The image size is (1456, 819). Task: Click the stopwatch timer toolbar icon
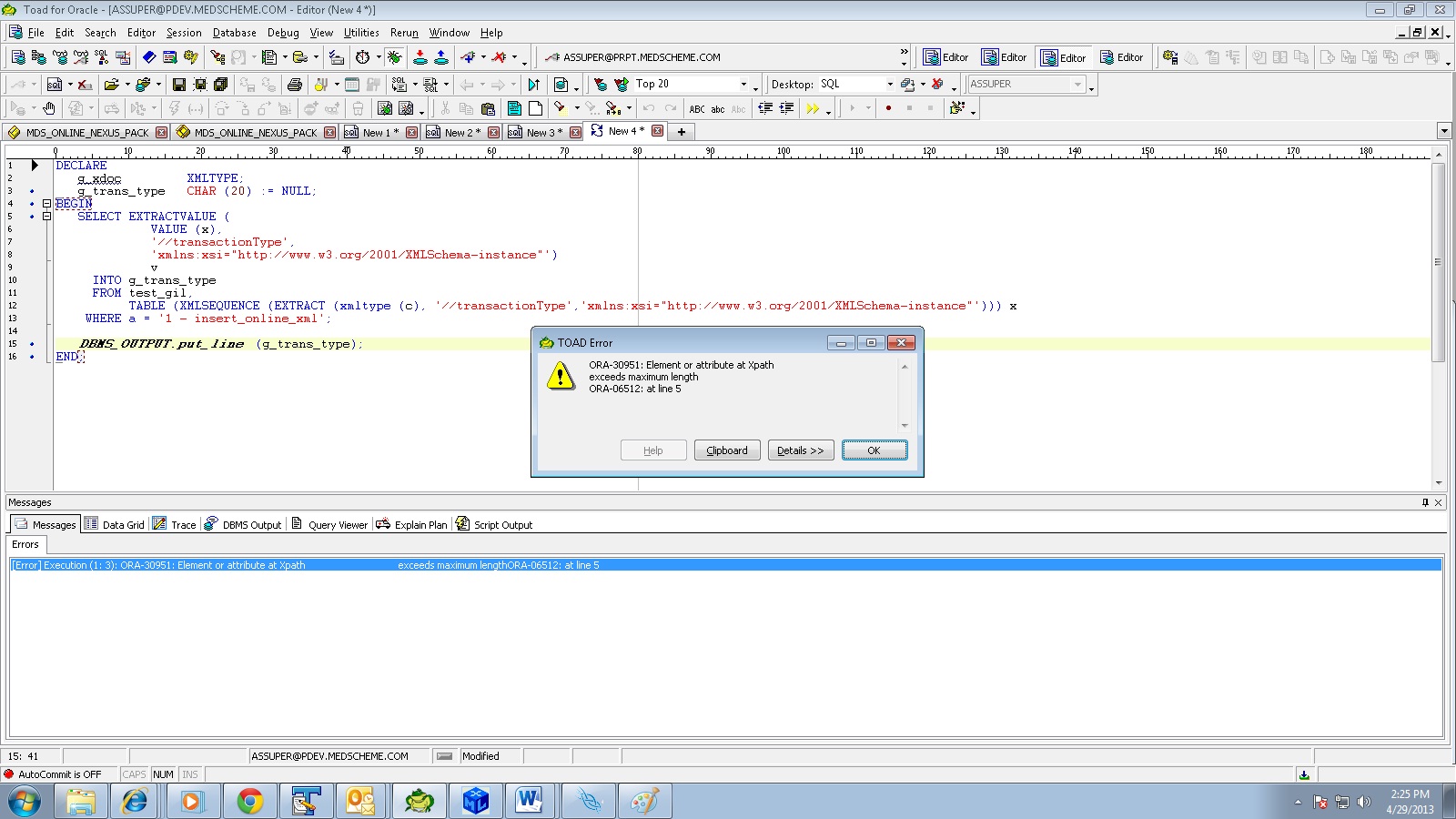coord(362,57)
